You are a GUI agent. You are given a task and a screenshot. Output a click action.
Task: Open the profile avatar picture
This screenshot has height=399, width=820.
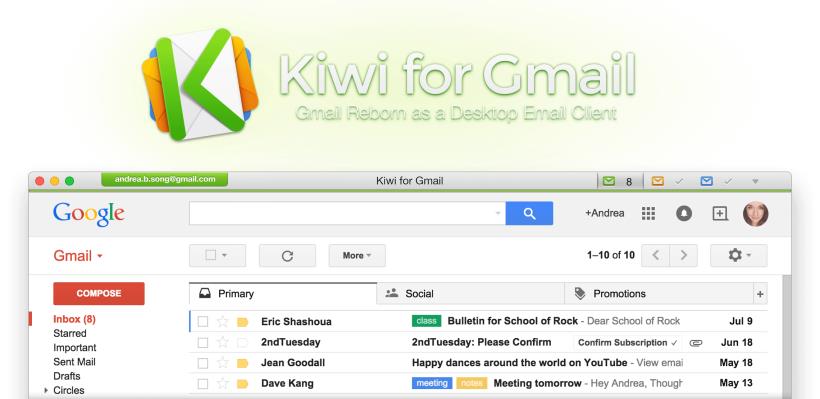point(755,213)
